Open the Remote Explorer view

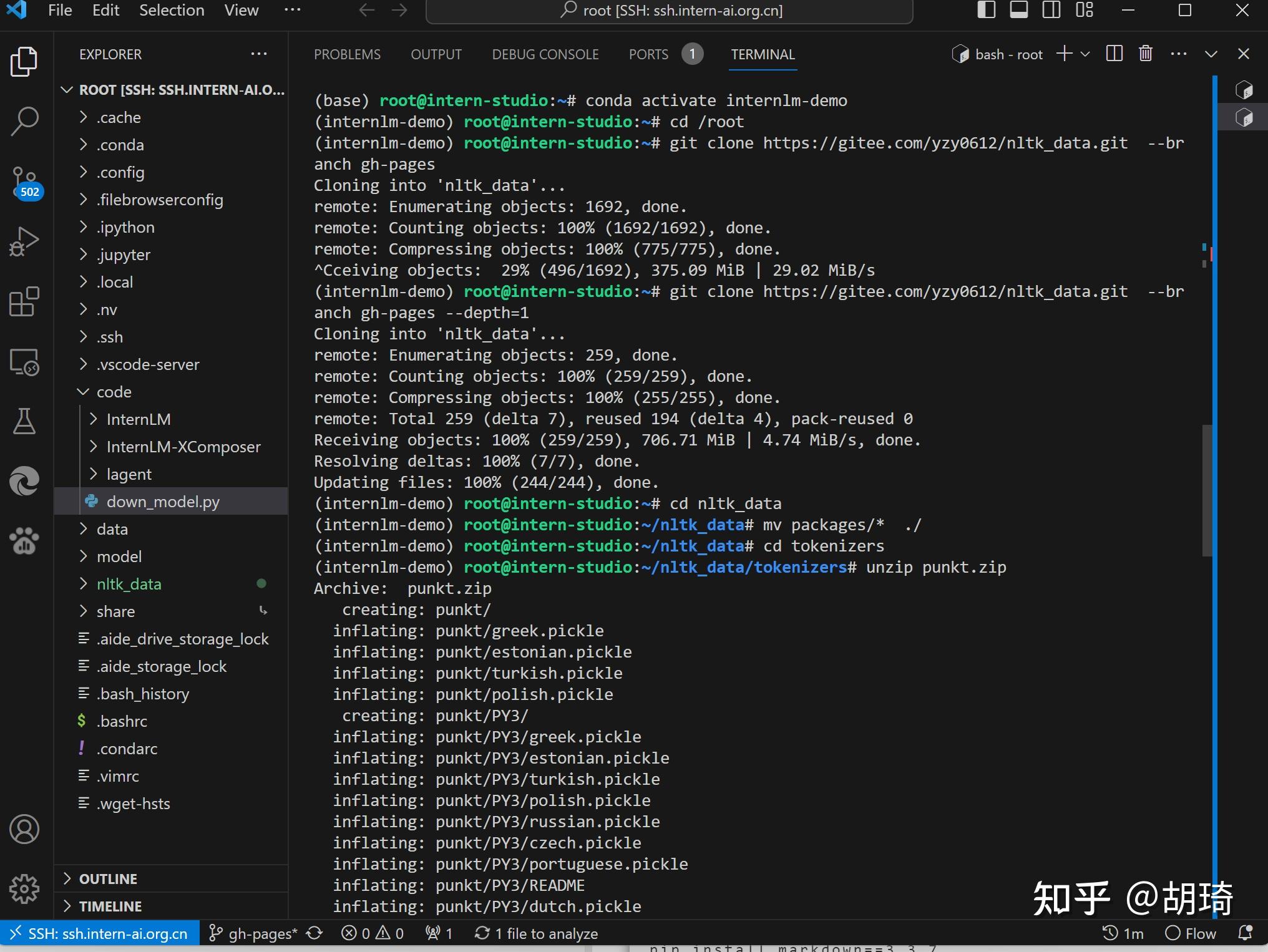click(x=24, y=362)
